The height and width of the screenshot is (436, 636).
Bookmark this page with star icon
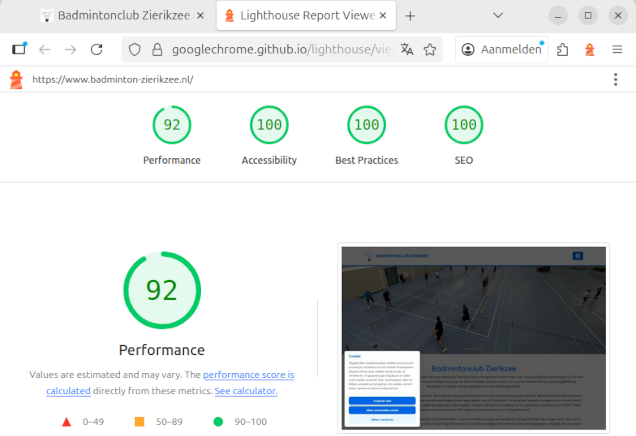(x=430, y=49)
